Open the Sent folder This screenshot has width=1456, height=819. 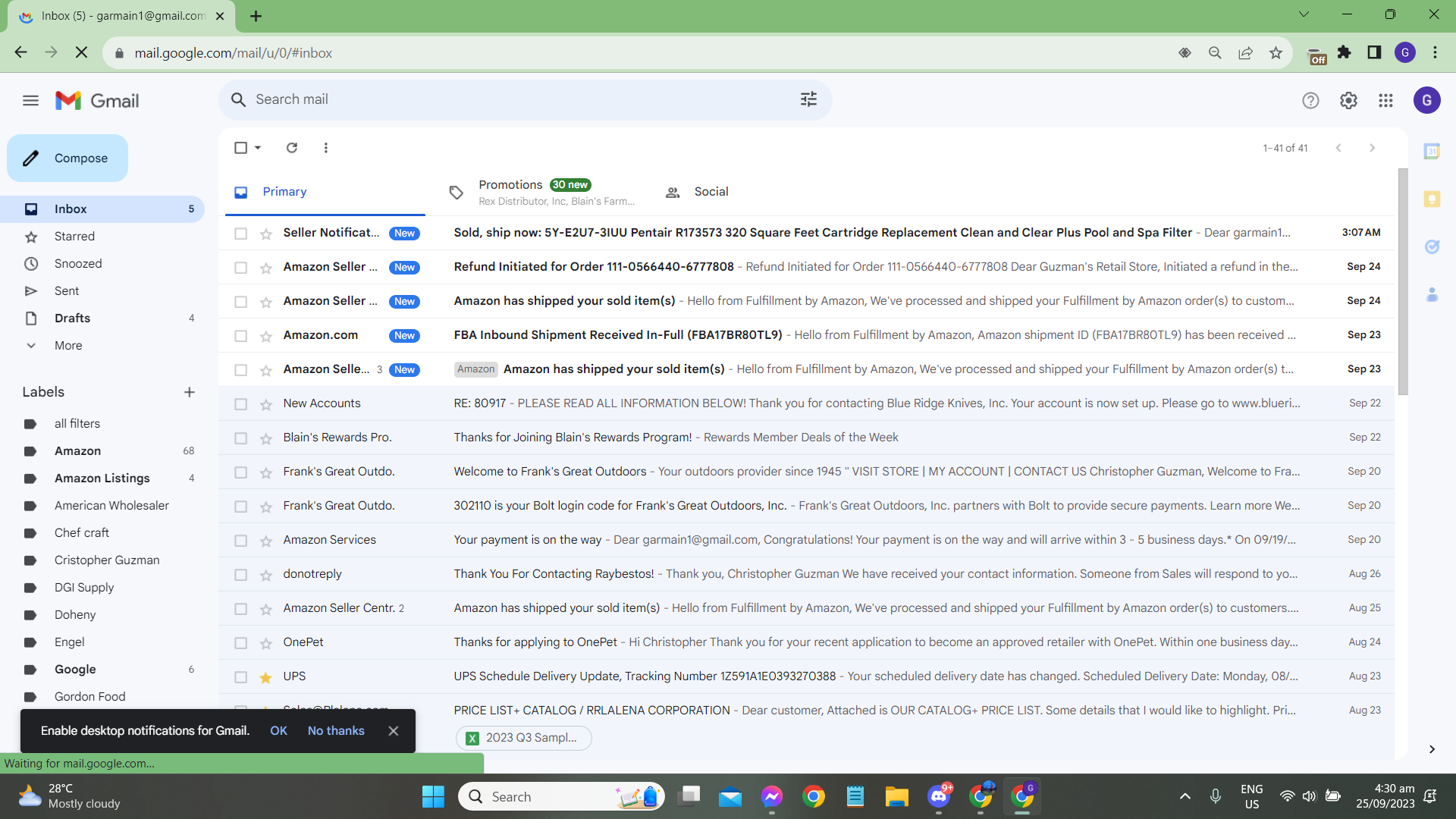tap(102, 291)
